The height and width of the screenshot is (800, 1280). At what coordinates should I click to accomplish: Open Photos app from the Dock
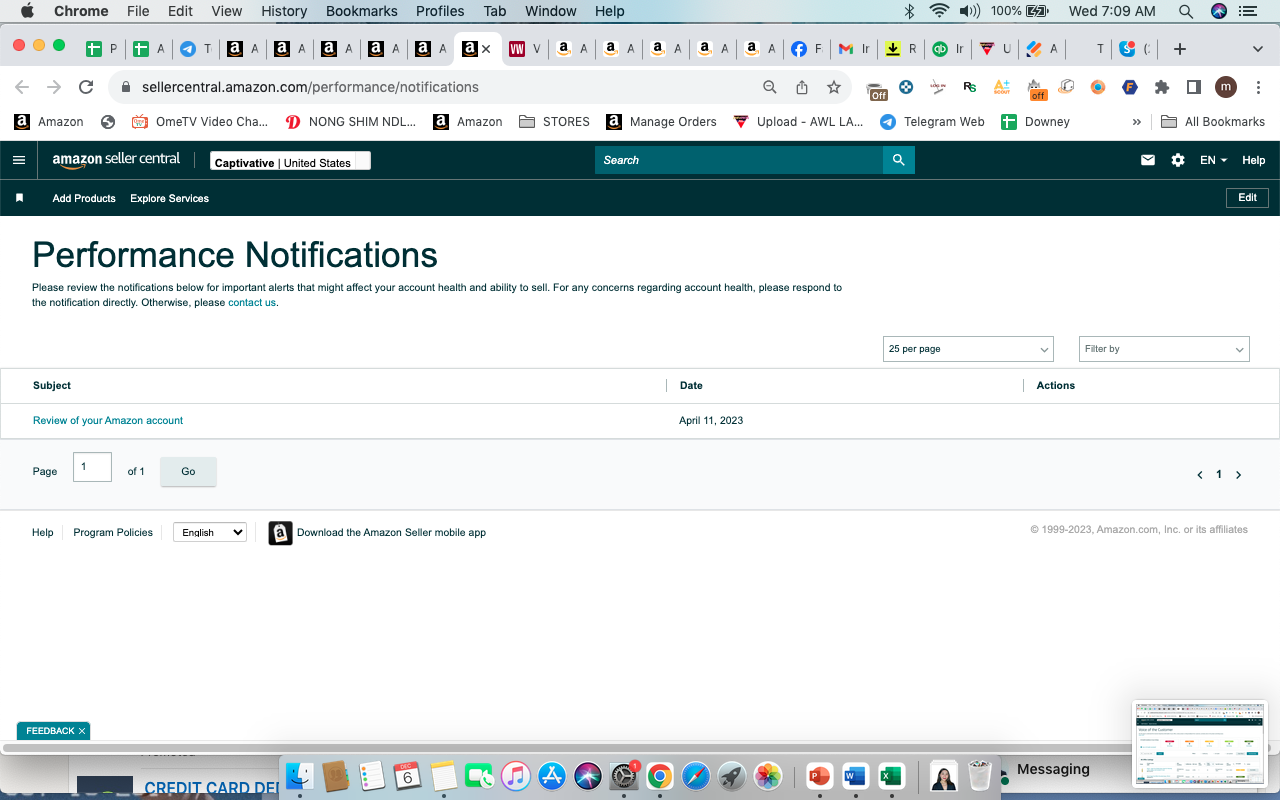[768, 776]
